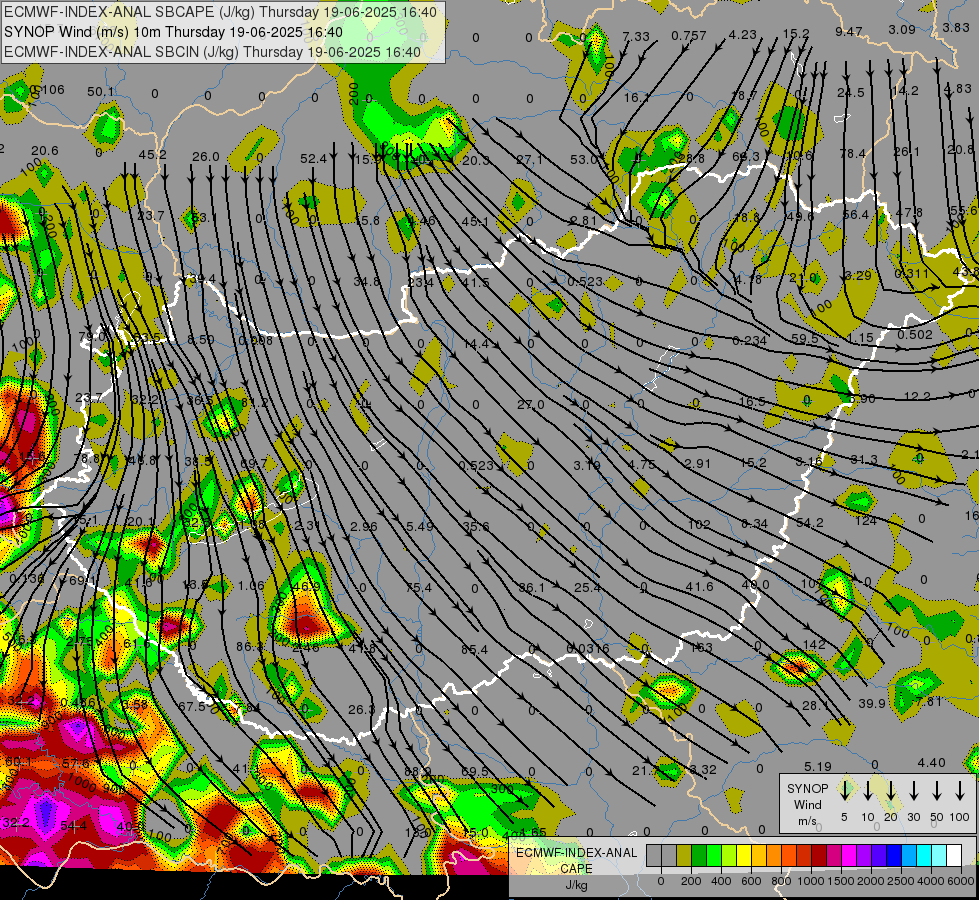The height and width of the screenshot is (900, 979).
Task: Click the map value 3.09
Action: 902,29
